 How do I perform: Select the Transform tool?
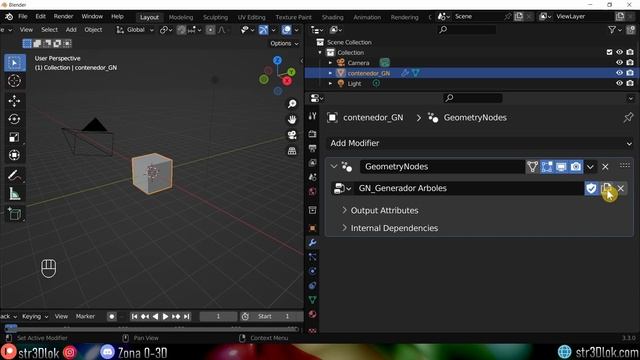(x=15, y=155)
